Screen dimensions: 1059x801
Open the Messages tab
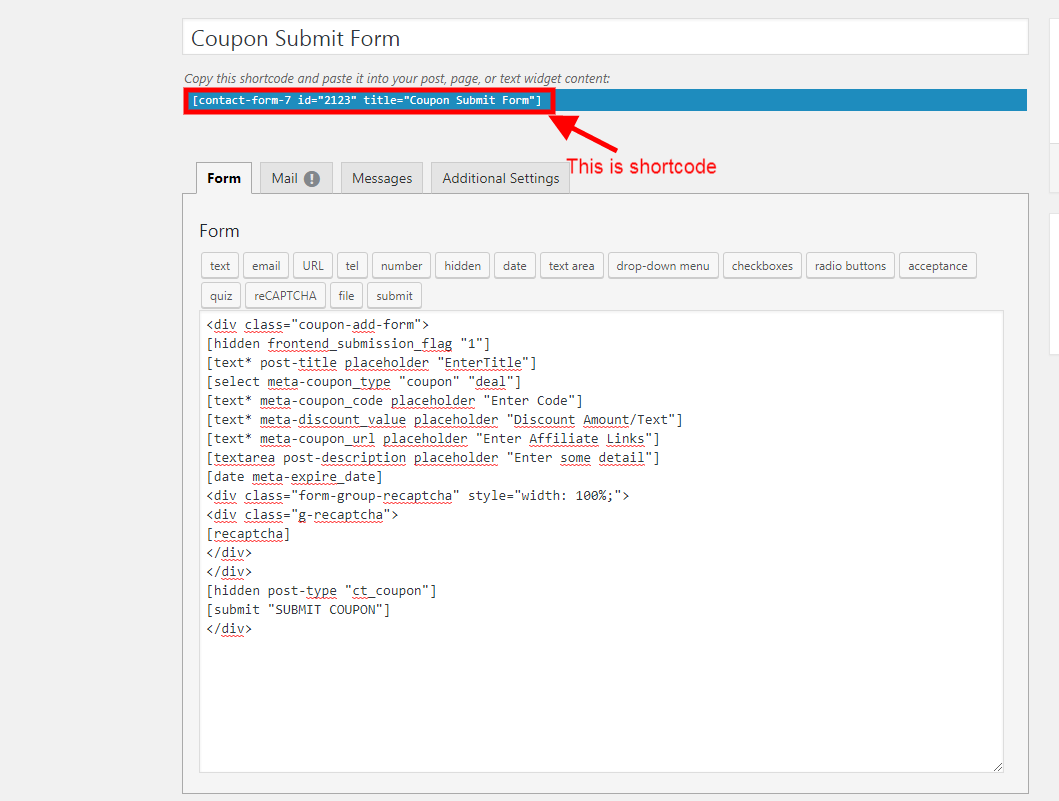tap(382, 178)
